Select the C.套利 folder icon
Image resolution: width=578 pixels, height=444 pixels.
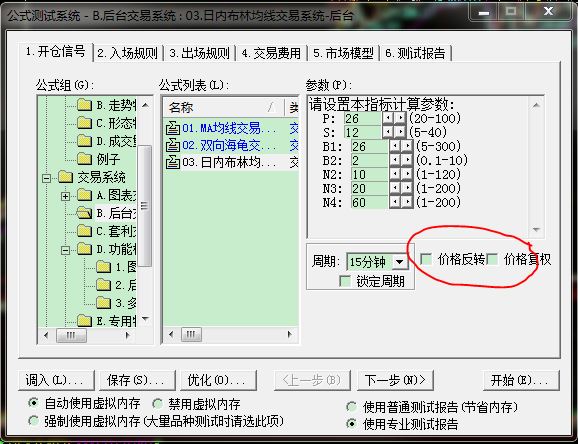click(84, 231)
